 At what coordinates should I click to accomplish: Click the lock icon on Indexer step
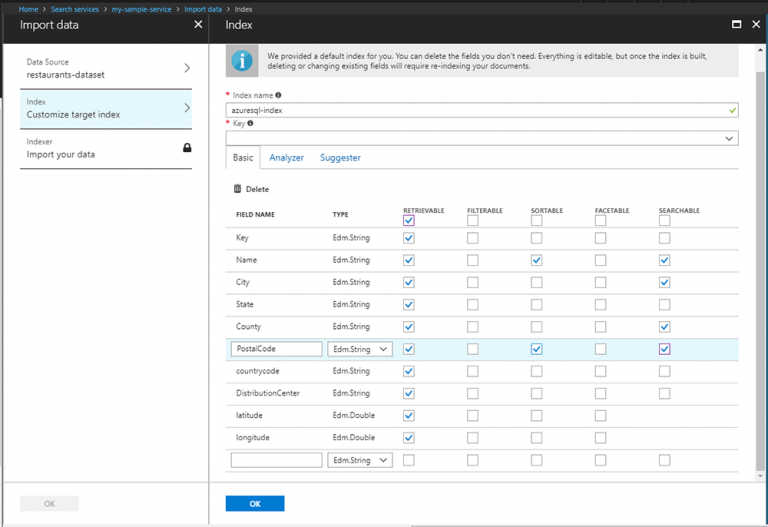coord(187,148)
